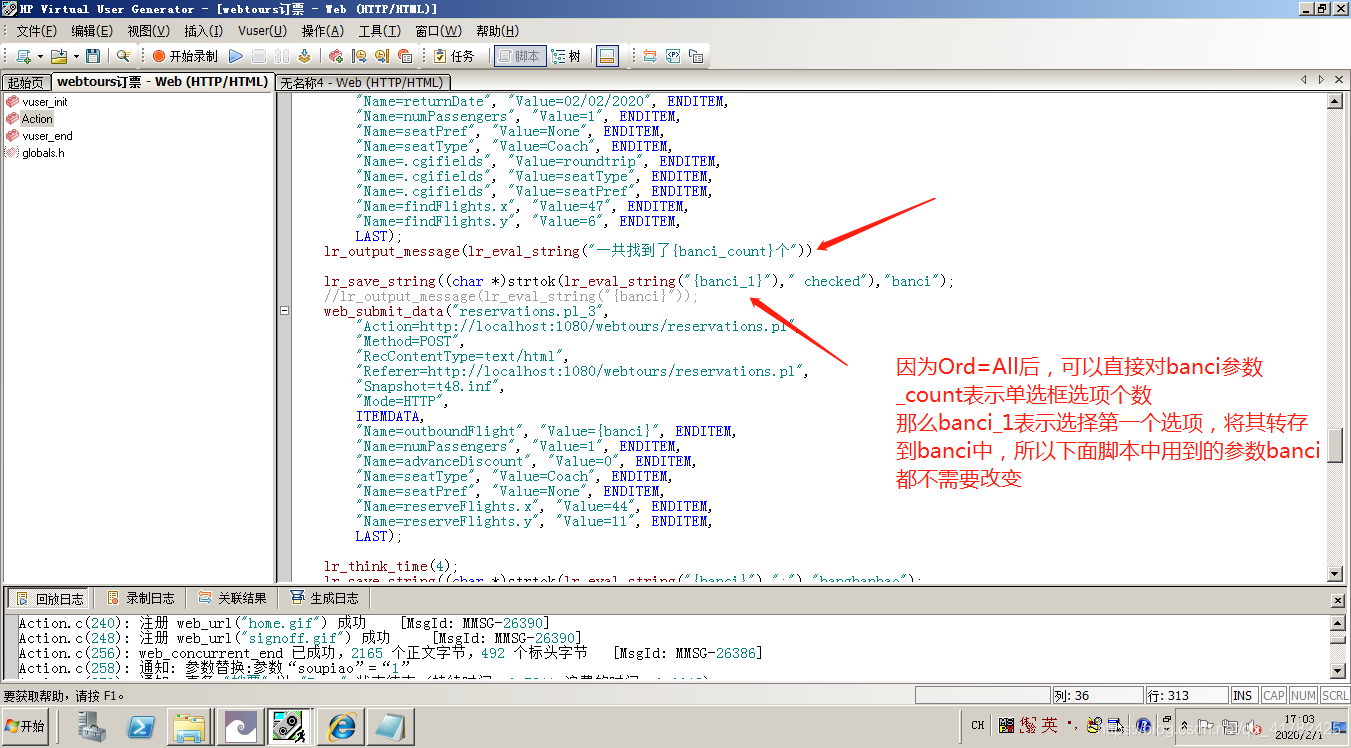The height and width of the screenshot is (748, 1351).
Task: Switch to the 起始页 tab
Action: [x=25, y=82]
